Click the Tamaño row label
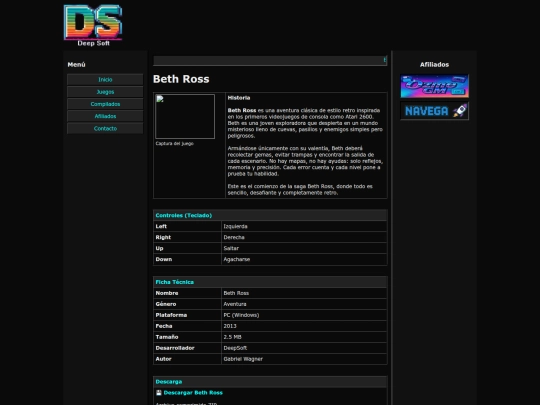The height and width of the screenshot is (405, 540). pos(167,337)
